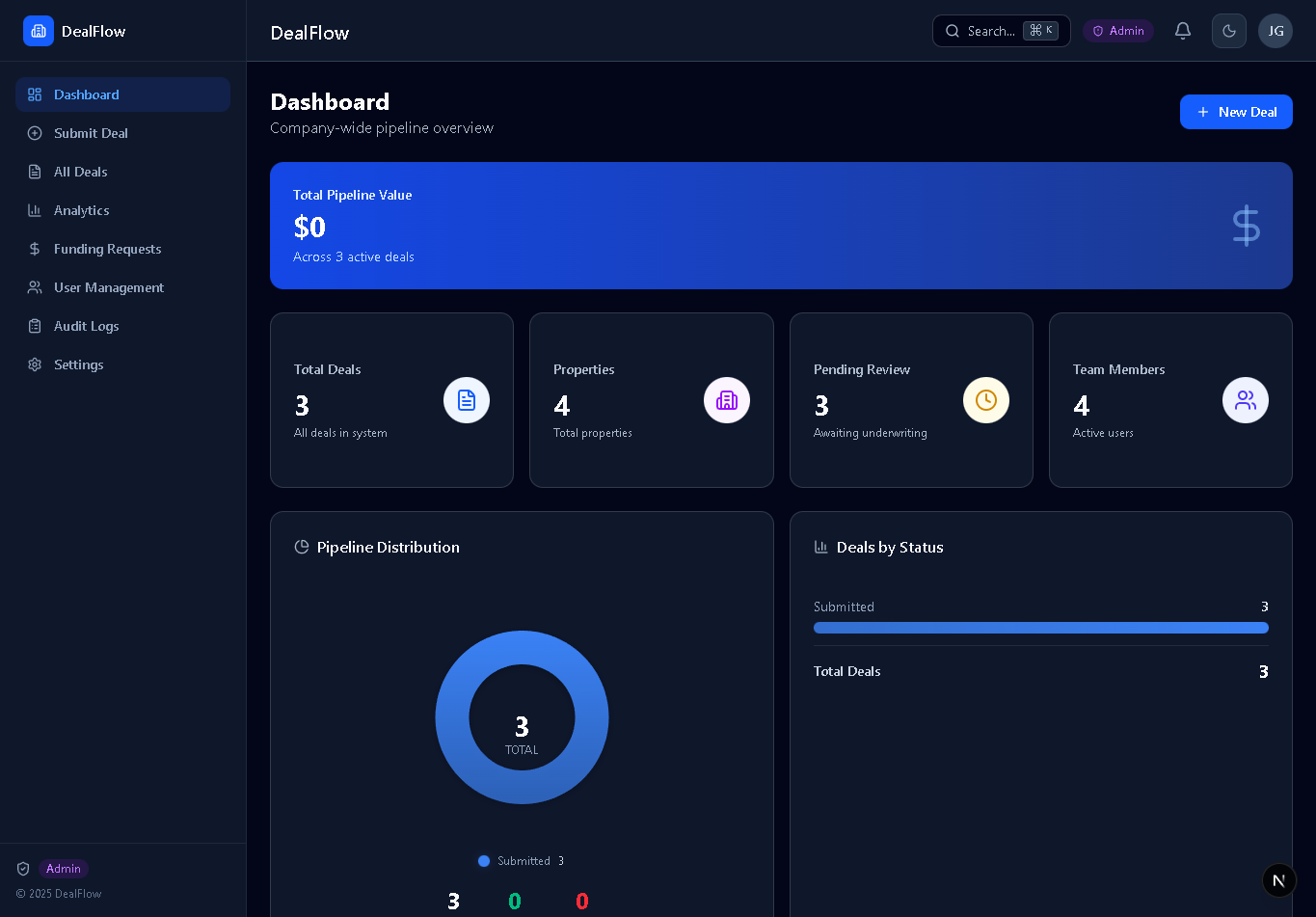The height and width of the screenshot is (917, 1316).
Task: Open the JG profile menu
Action: (x=1276, y=30)
